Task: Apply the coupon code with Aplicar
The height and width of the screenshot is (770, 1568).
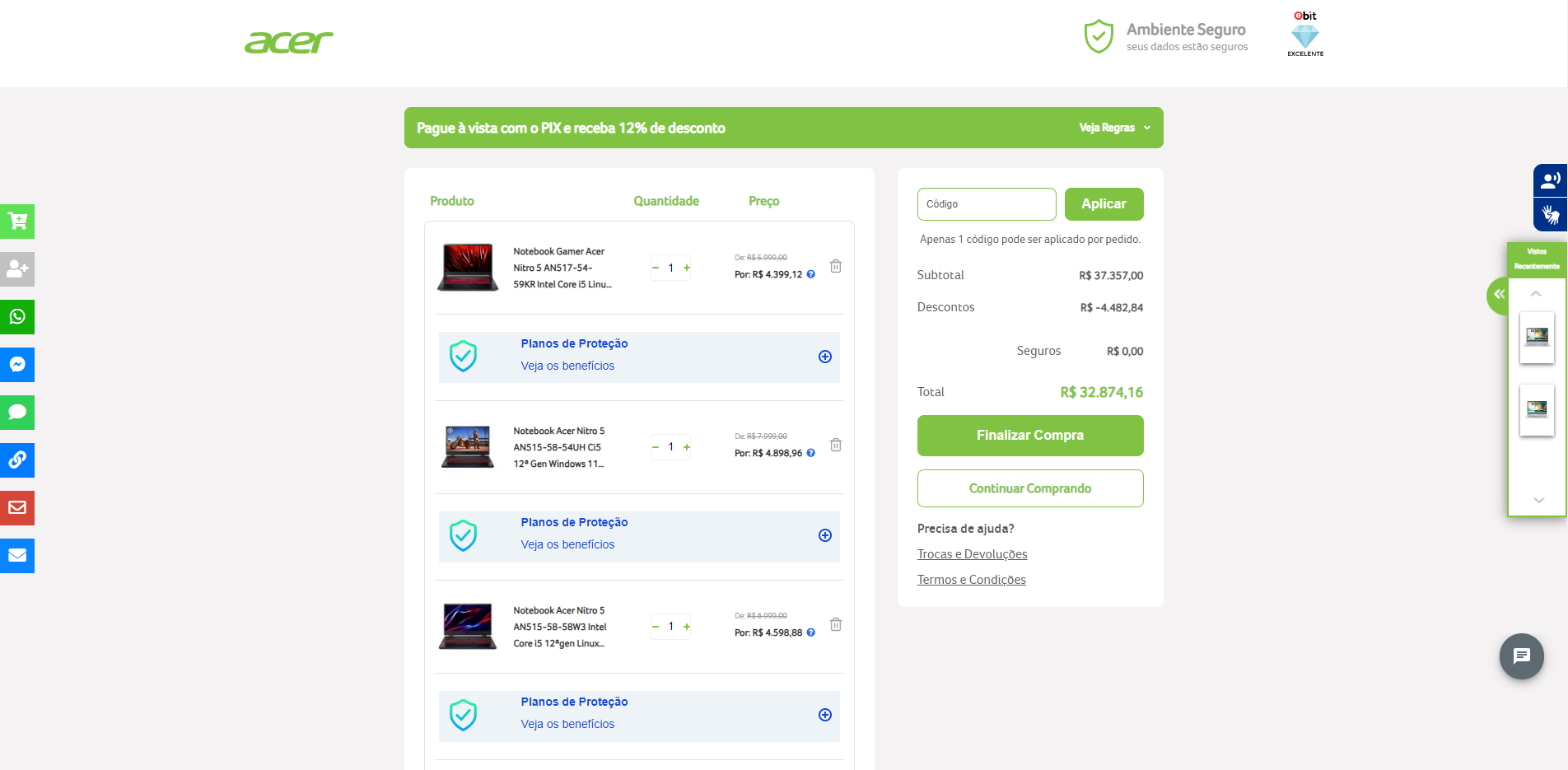Action: point(1104,204)
